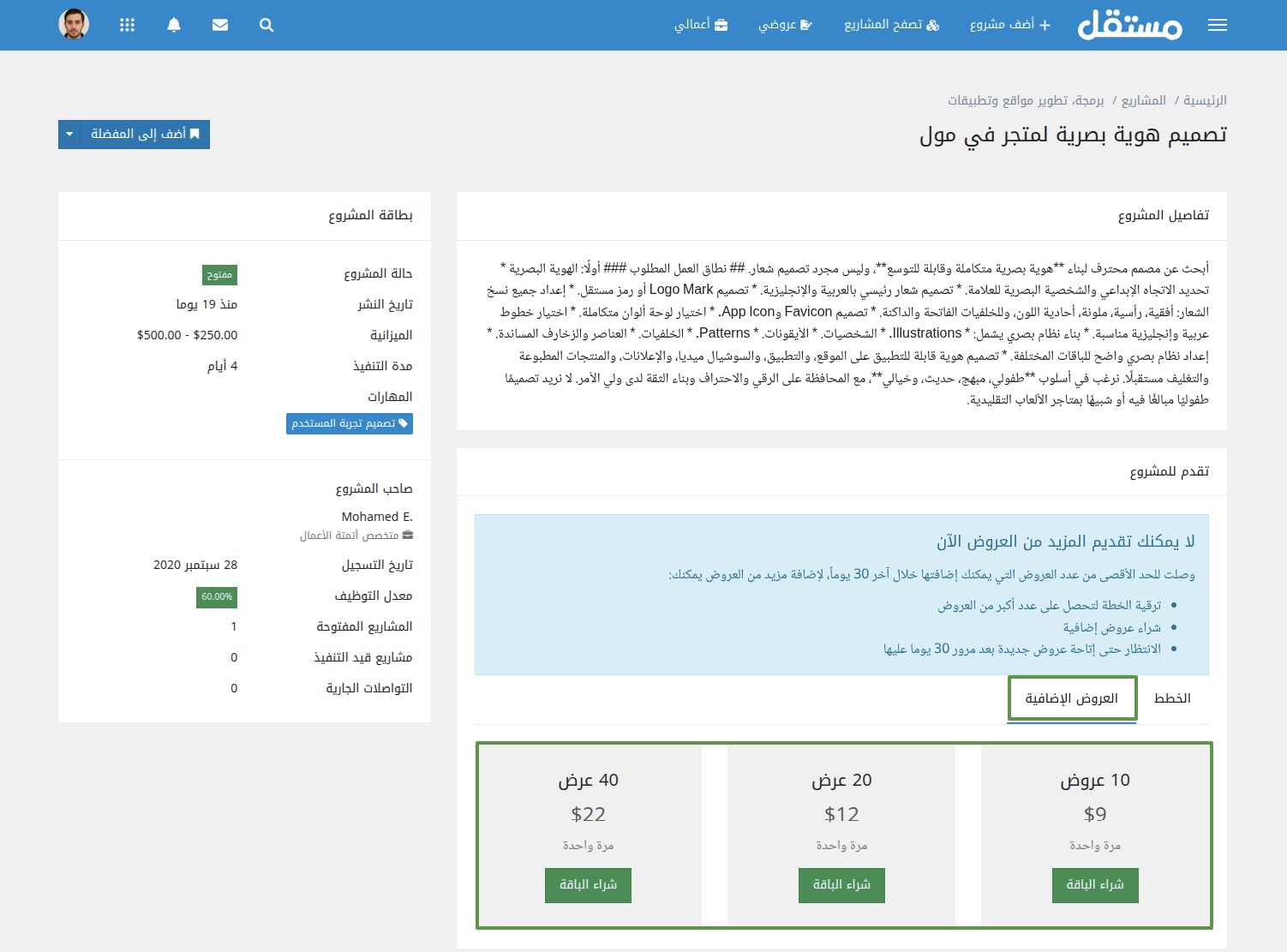Expand the favorites button dropdown arrow

(x=69, y=135)
